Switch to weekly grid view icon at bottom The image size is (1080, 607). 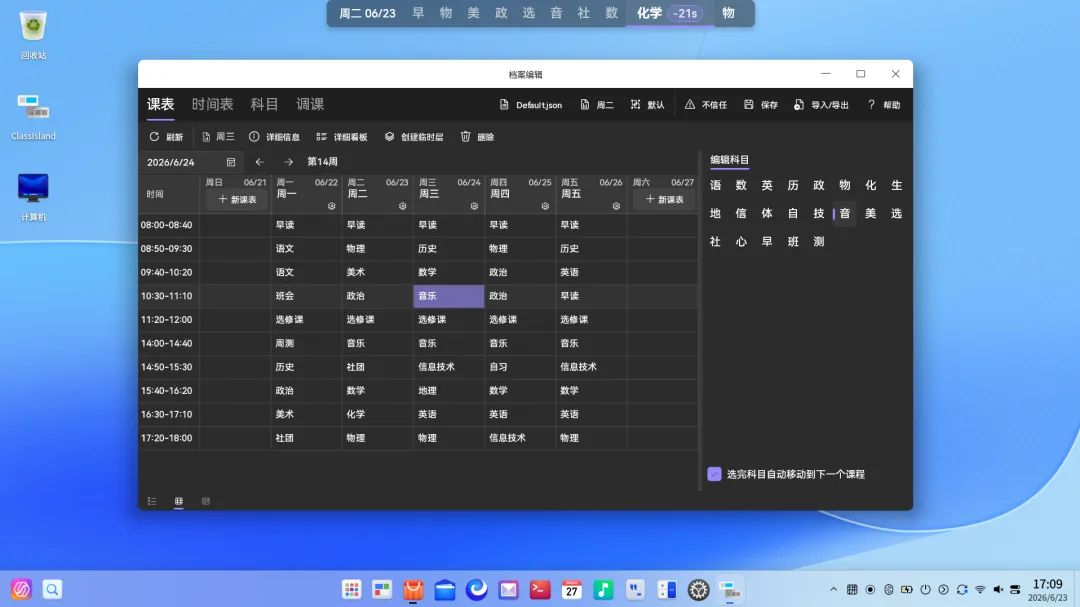coord(178,501)
